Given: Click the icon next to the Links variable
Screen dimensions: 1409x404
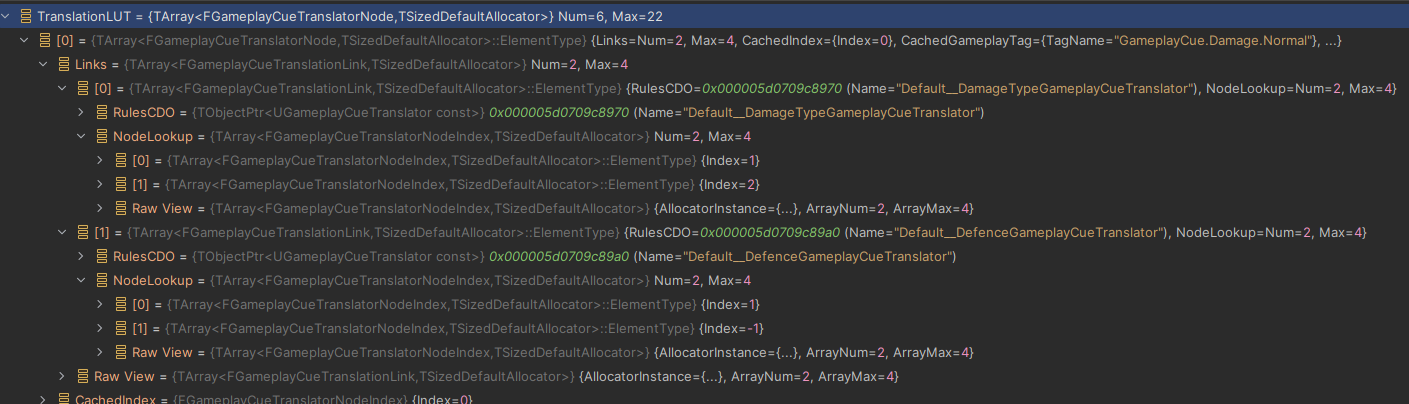Looking at the screenshot, I should click(x=63, y=65).
